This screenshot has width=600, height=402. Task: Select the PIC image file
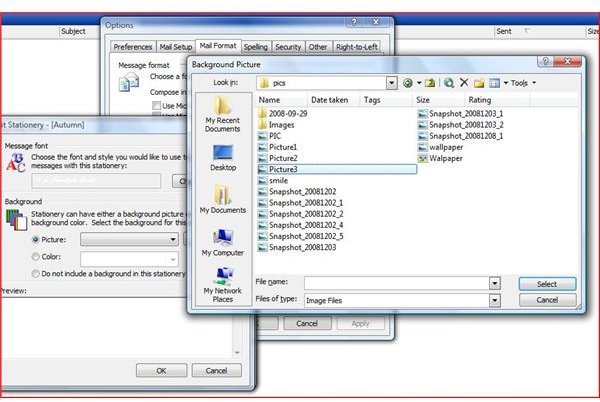pos(270,136)
